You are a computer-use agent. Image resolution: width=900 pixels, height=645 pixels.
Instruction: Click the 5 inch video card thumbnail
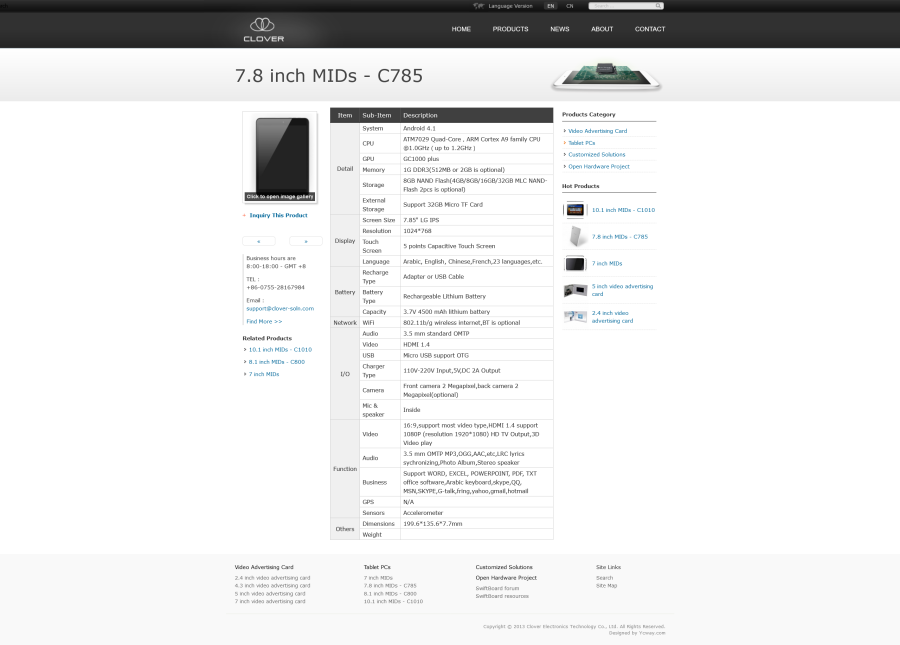pos(574,290)
